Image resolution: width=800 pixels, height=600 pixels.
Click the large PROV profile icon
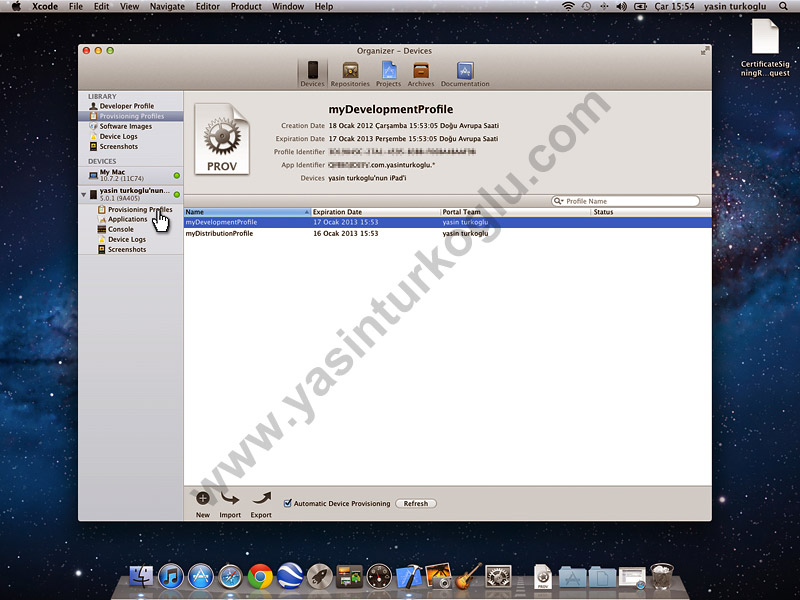click(x=222, y=139)
